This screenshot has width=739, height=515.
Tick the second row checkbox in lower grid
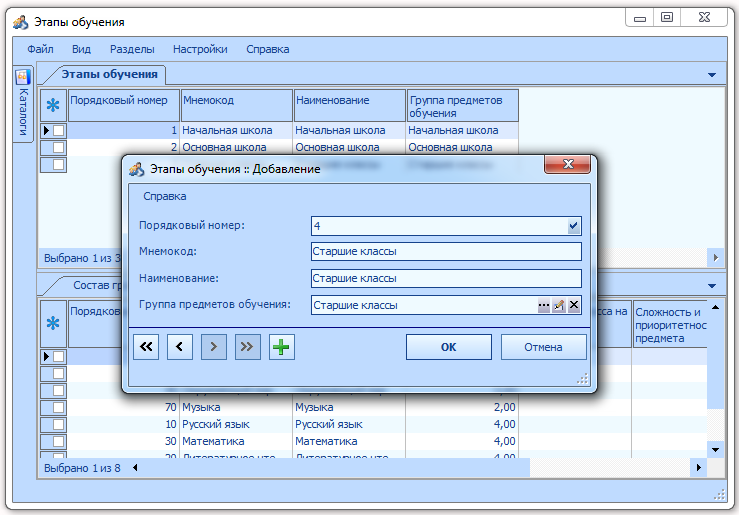click(58, 374)
